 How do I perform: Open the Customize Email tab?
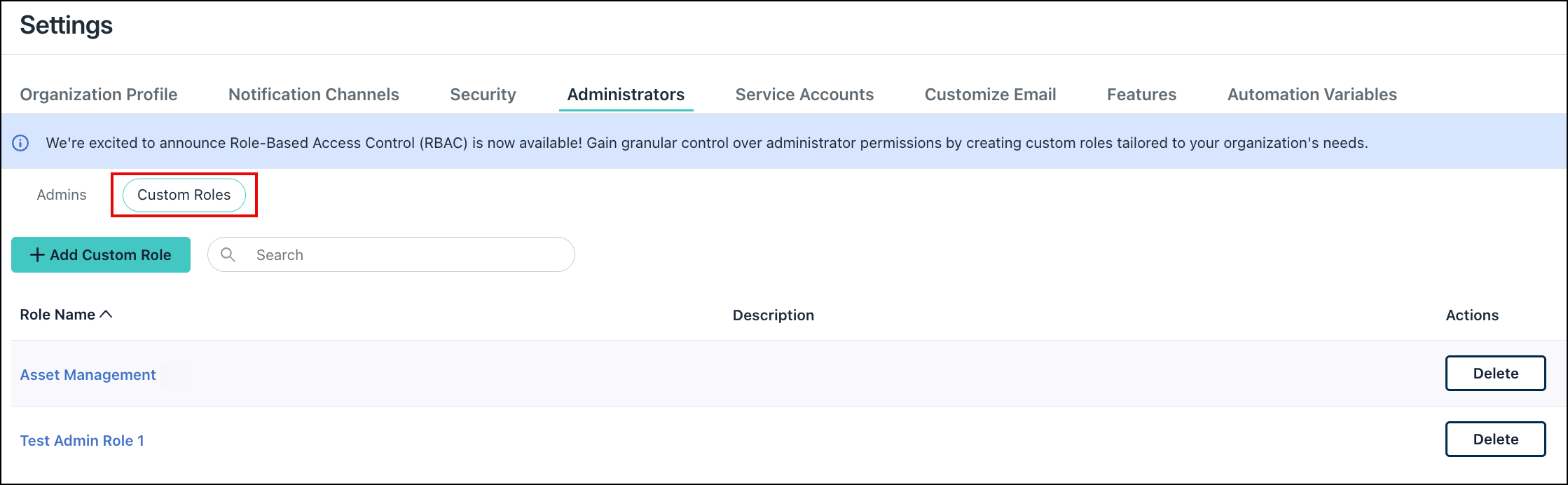coord(990,94)
